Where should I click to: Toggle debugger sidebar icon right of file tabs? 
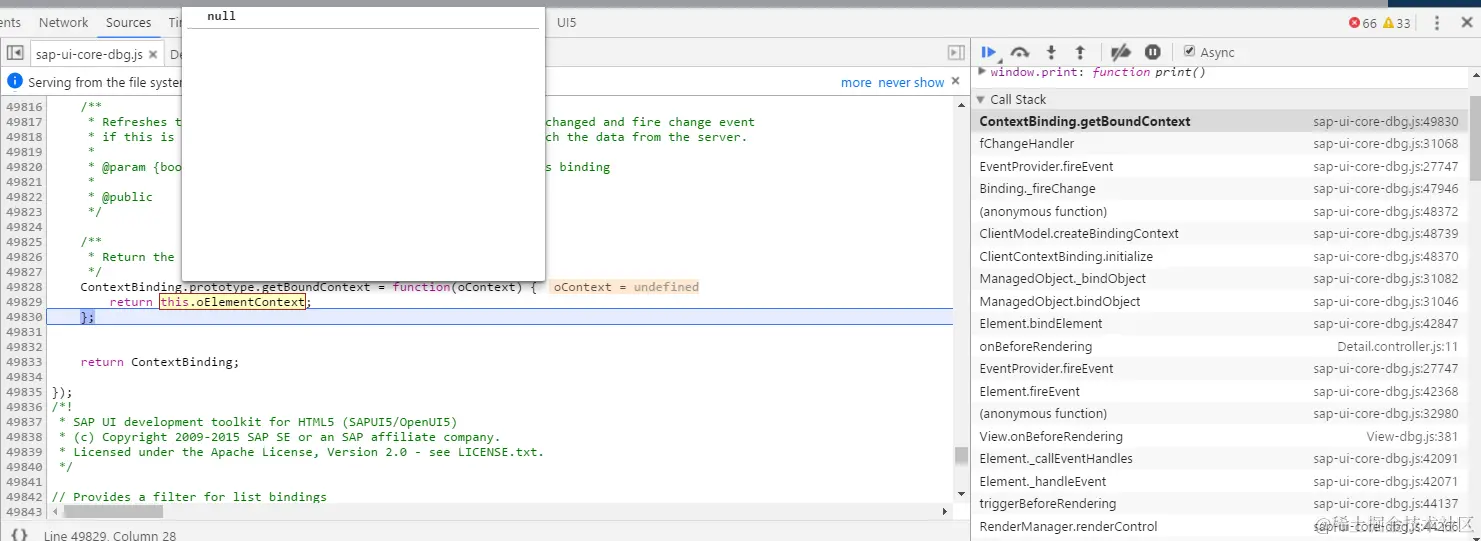[956, 53]
